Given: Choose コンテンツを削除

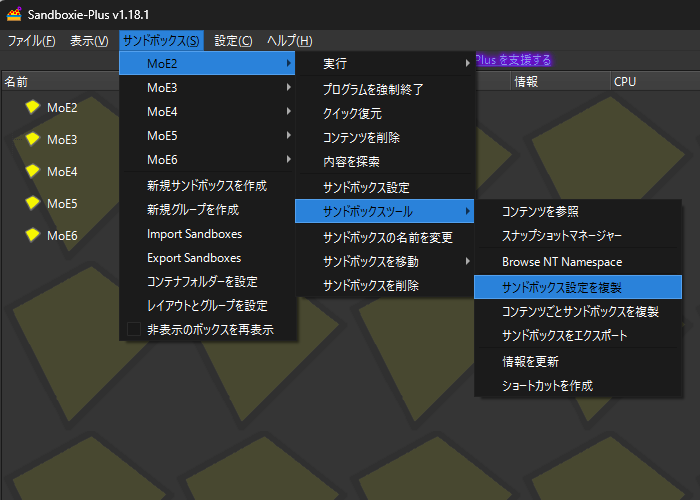Looking at the screenshot, I should click(385, 138).
